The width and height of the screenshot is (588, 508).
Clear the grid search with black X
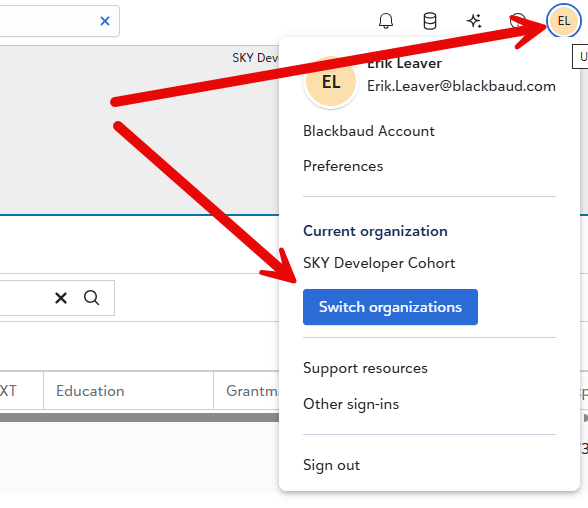(61, 298)
